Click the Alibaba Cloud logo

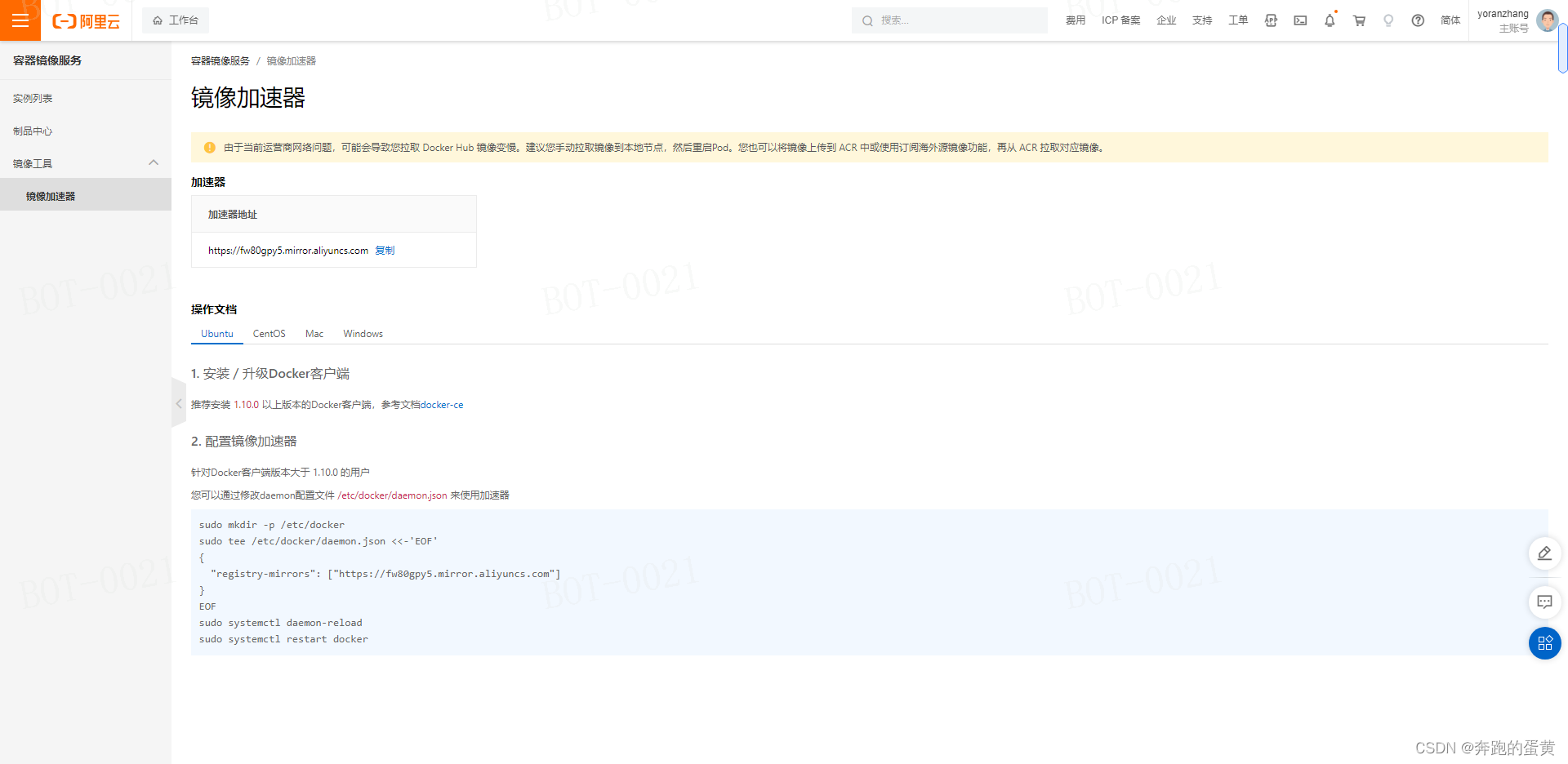pos(86,21)
